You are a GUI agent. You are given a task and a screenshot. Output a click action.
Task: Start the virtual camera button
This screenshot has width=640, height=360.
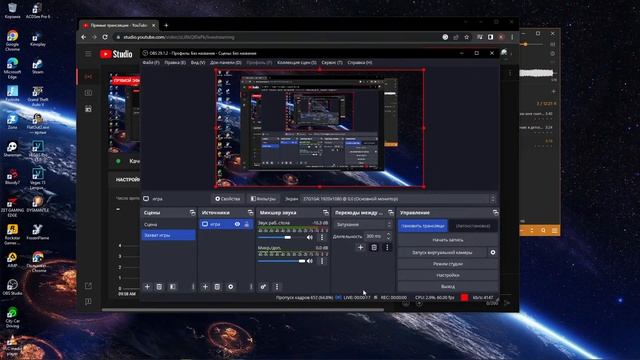(x=442, y=252)
